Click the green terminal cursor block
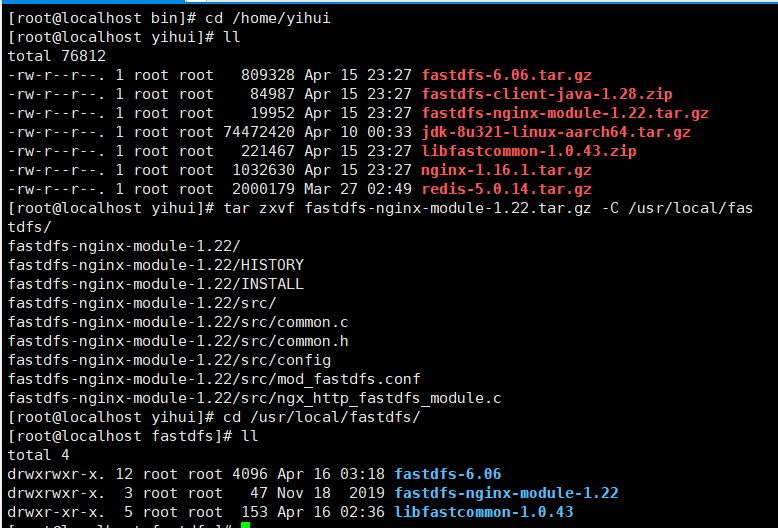 point(245,525)
